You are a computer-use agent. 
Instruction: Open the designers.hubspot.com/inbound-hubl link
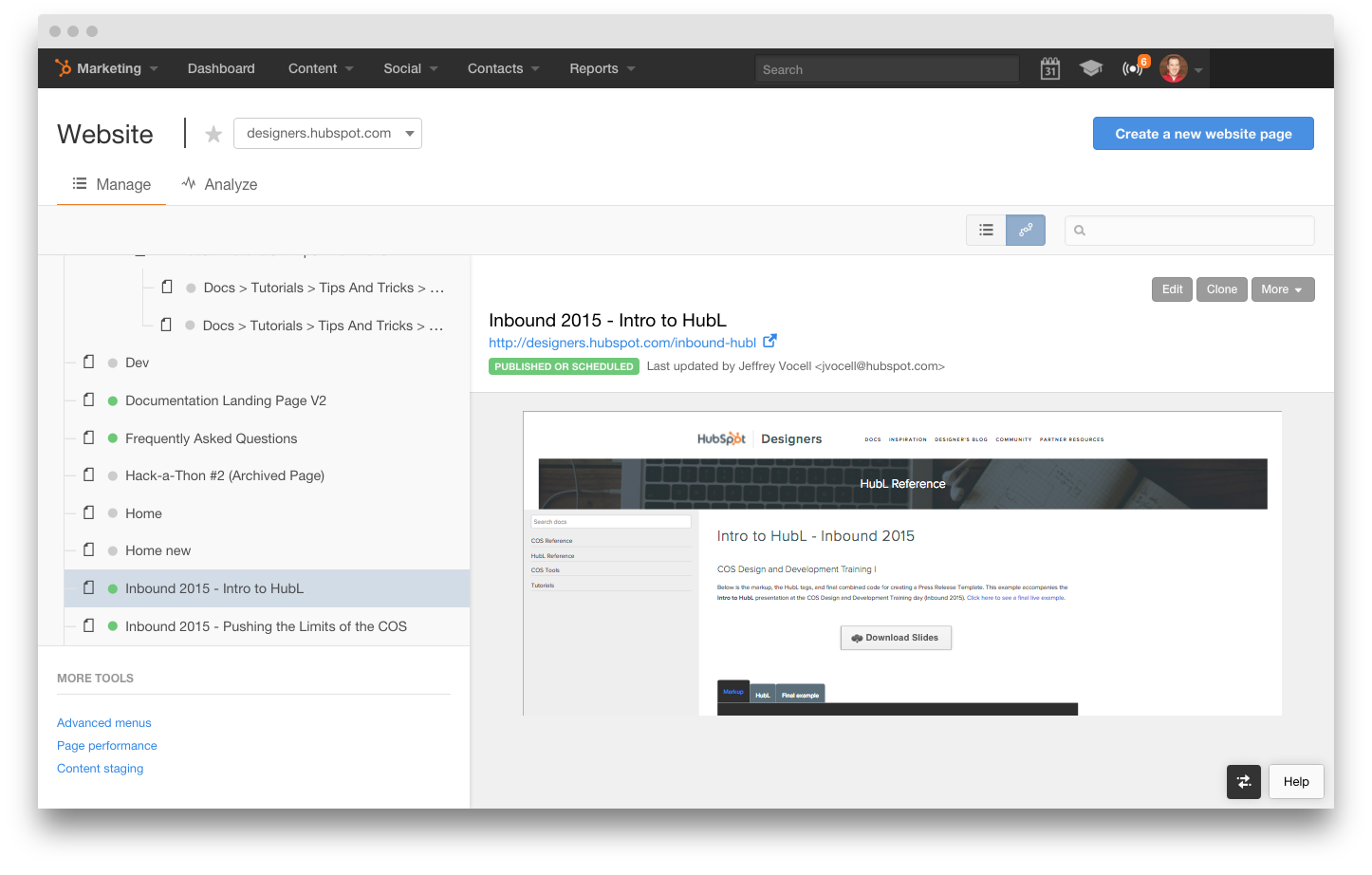coord(622,343)
